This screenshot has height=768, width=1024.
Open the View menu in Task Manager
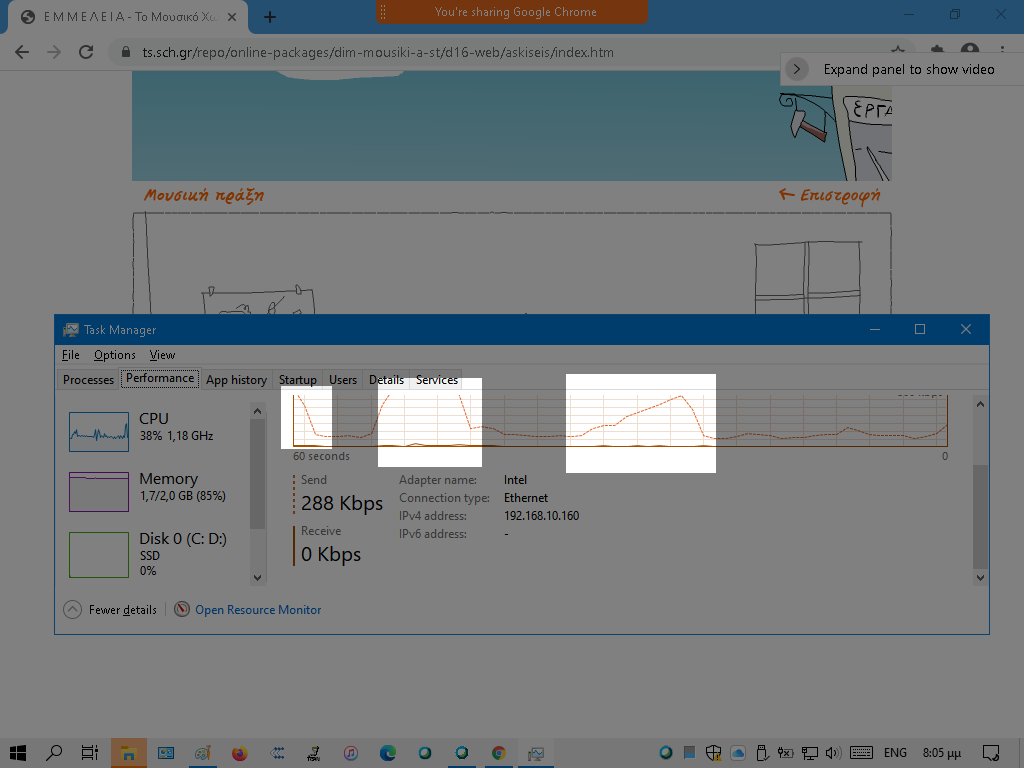click(162, 355)
